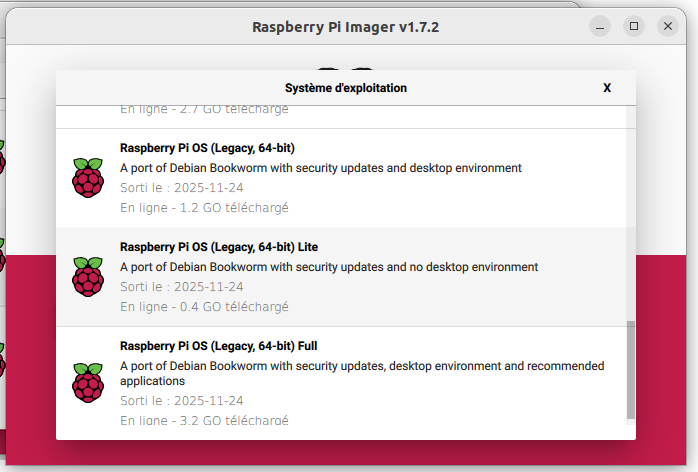698x472 pixels.
Task: Click "En ligne - 0.4 GO téléchargé" text
Action: 204,307
